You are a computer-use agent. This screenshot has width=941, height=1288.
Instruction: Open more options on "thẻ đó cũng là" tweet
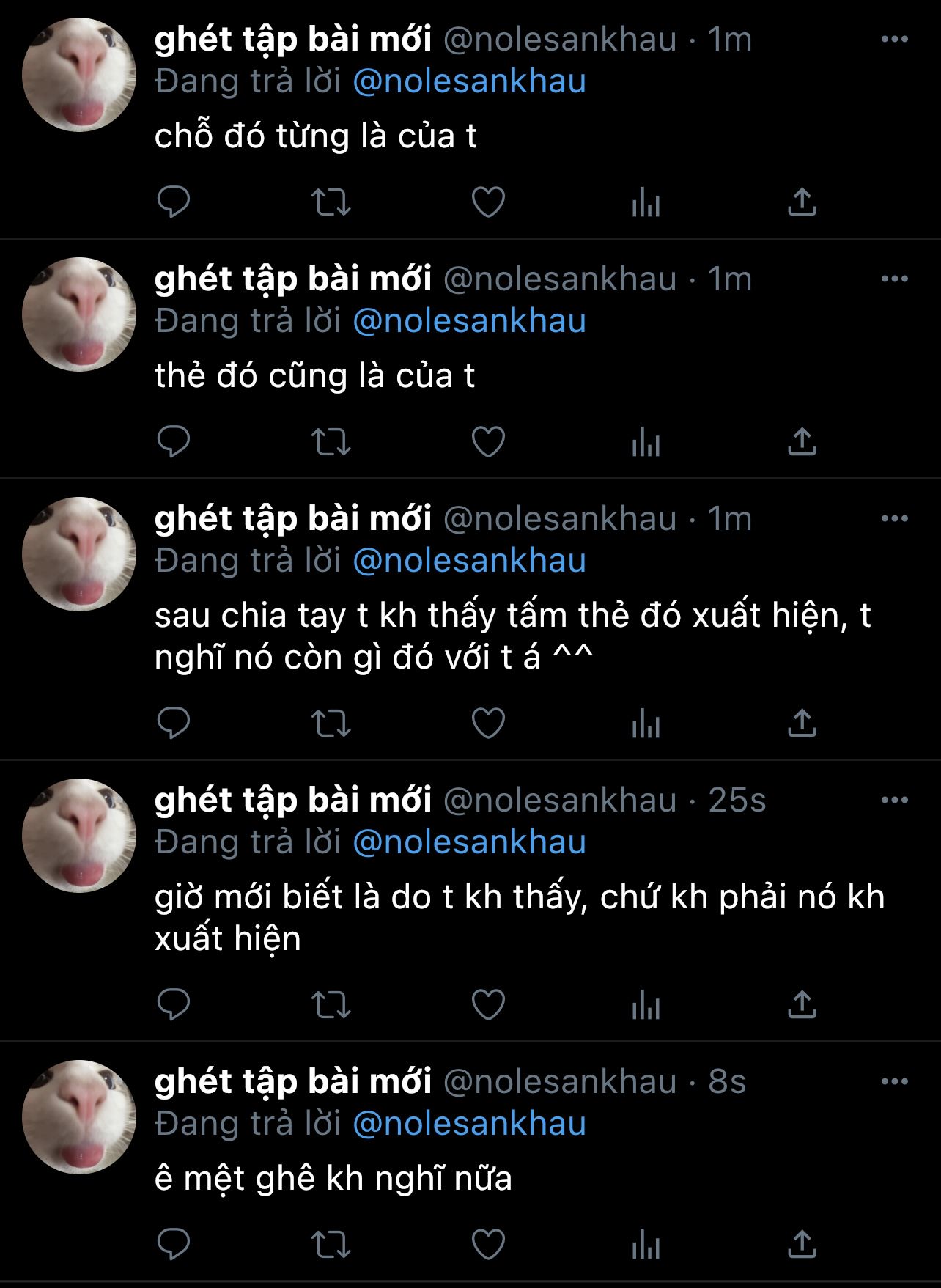pyautogui.click(x=895, y=279)
